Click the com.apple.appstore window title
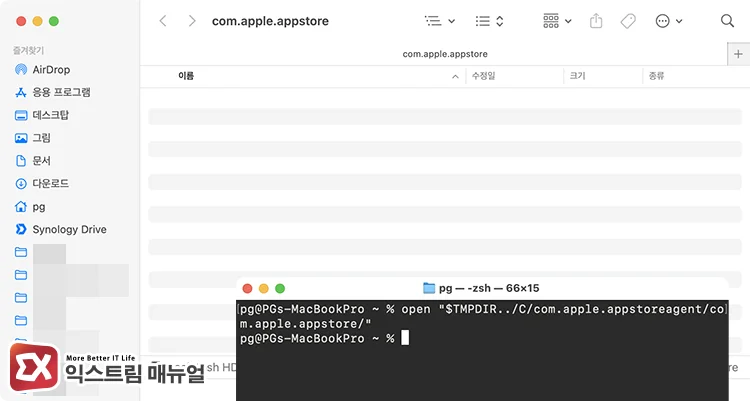750x401 pixels. [270, 21]
